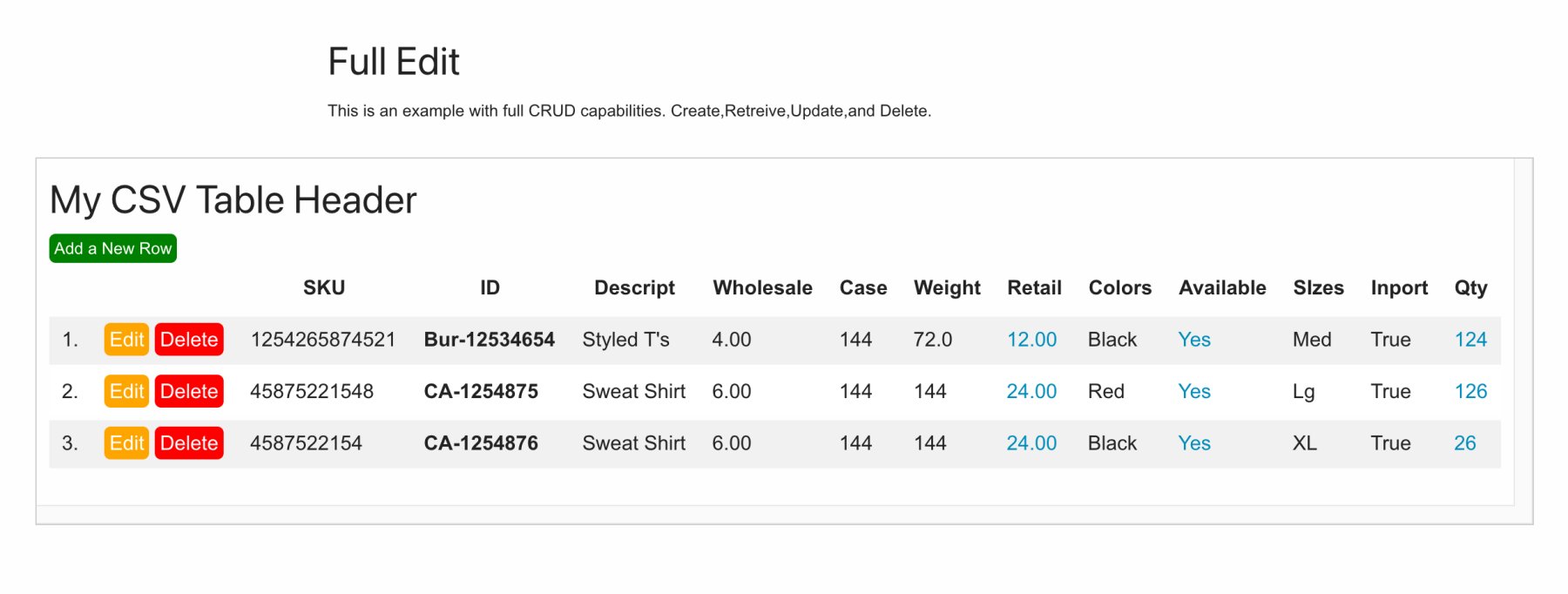This screenshot has width=1568, height=594.
Task: Click the Yes available link in row 3
Action: click(x=1194, y=443)
